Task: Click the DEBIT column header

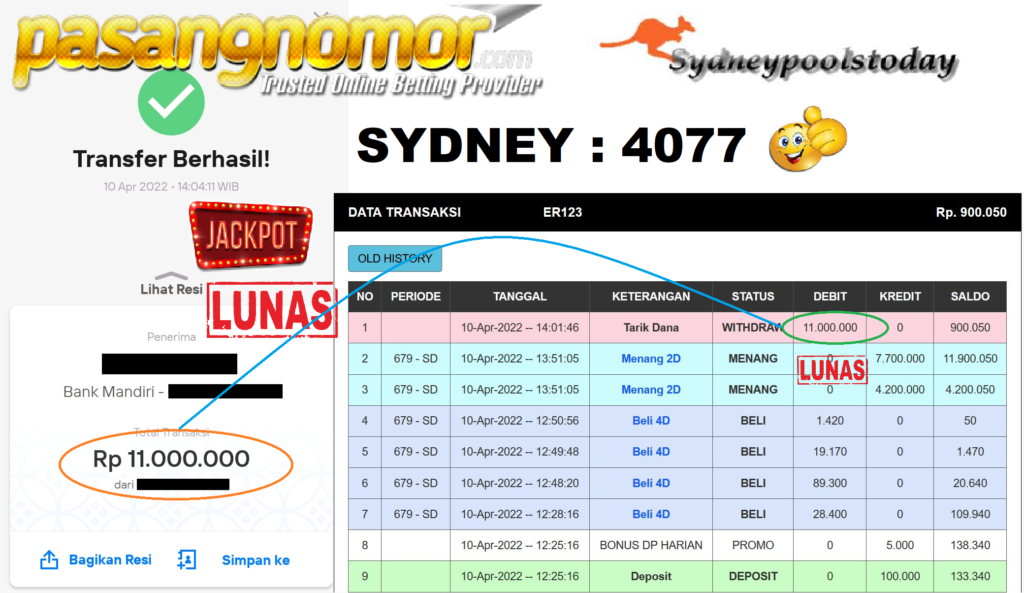Action: tap(829, 296)
